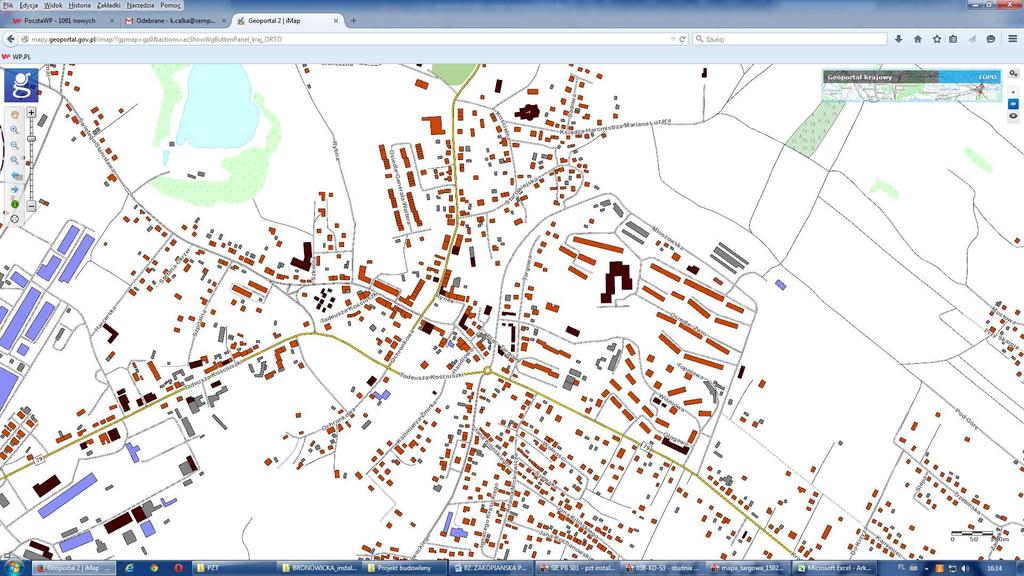1024x576 pixels.
Task: Open the bookmarks list clipboard icon
Action: 953,39
